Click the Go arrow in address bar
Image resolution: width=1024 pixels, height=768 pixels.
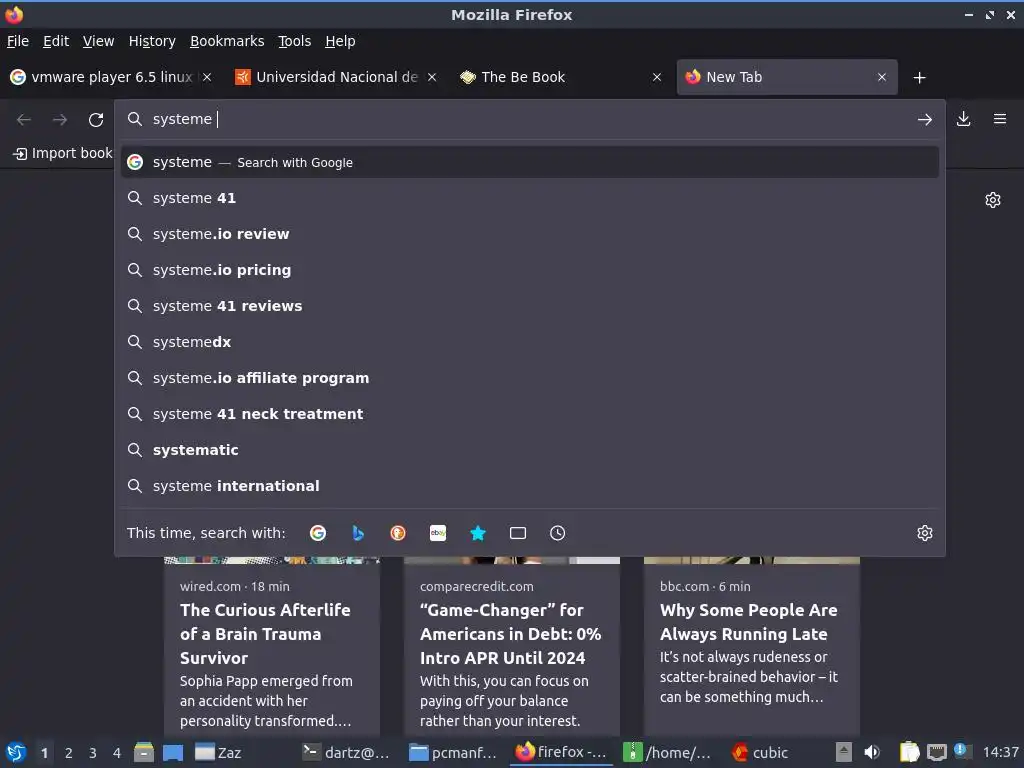(924, 120)
